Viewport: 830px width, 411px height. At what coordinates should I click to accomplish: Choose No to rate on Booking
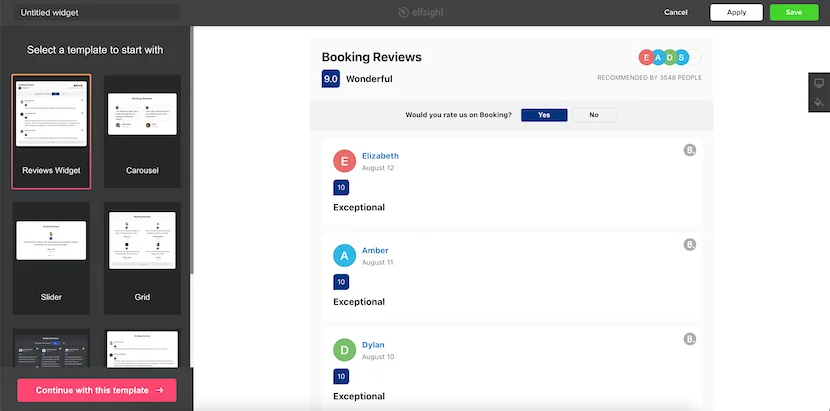(594, 115)
